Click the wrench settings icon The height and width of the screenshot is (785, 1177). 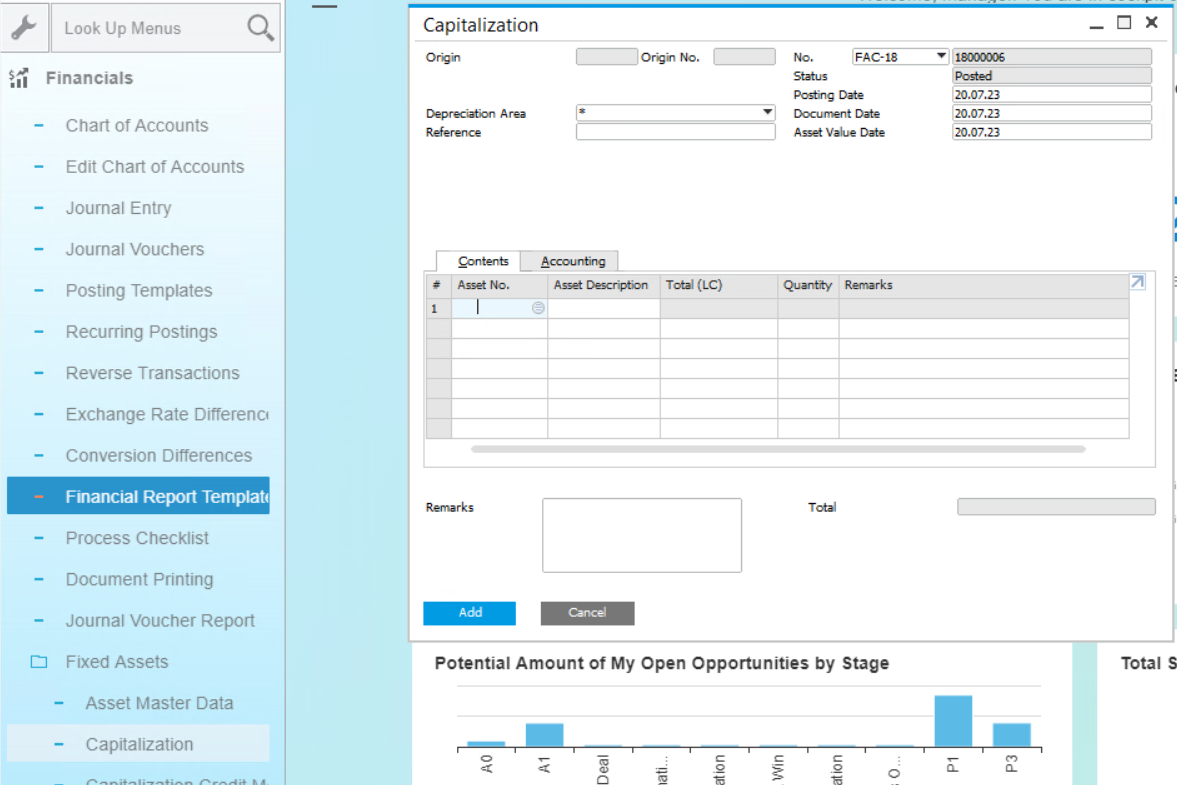pos(24,28)
